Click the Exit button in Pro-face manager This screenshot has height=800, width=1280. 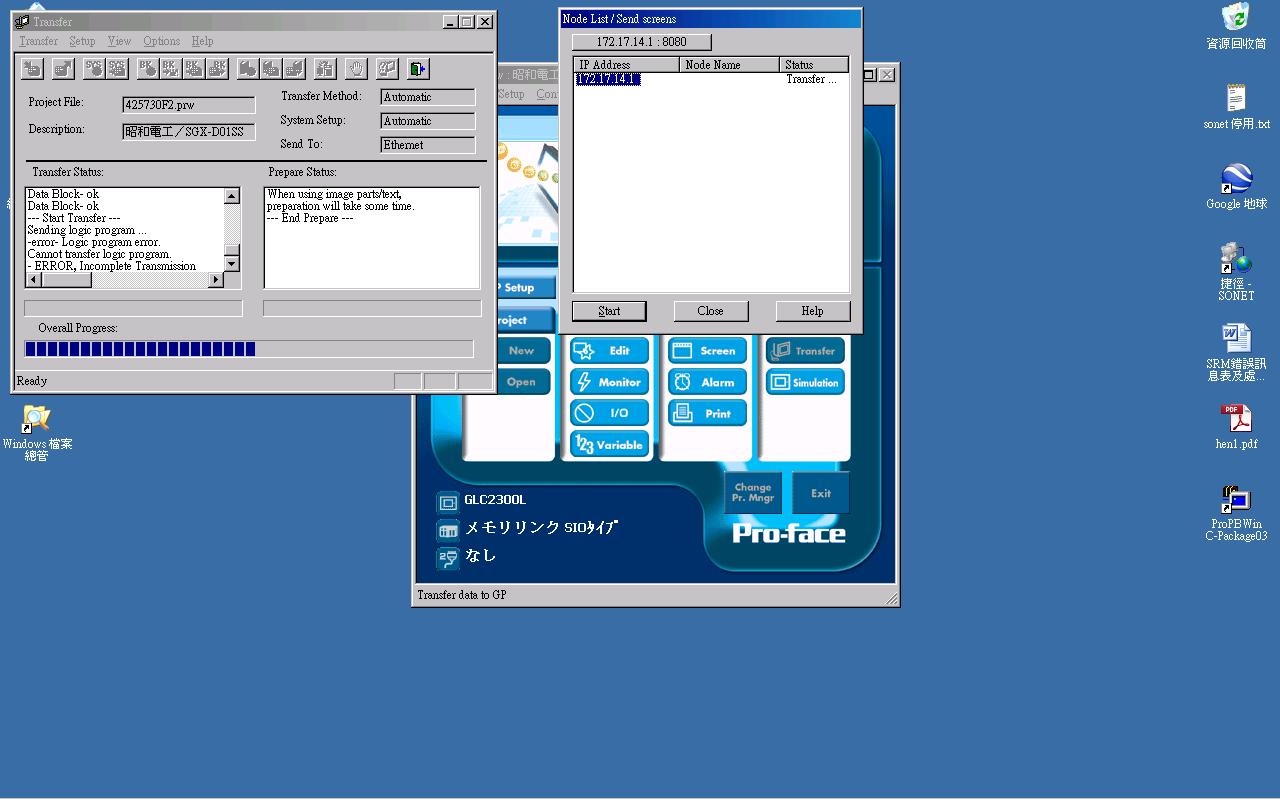[x=820, y=493]
